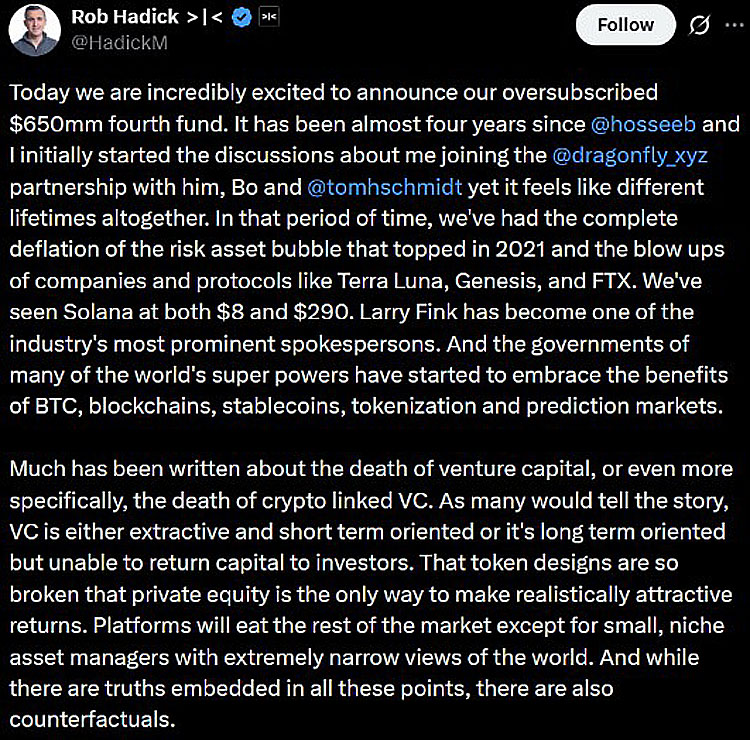750x740 pixels.
Task: Click "Much has been written" paragraph opening
Action: [x=112, y=469]
